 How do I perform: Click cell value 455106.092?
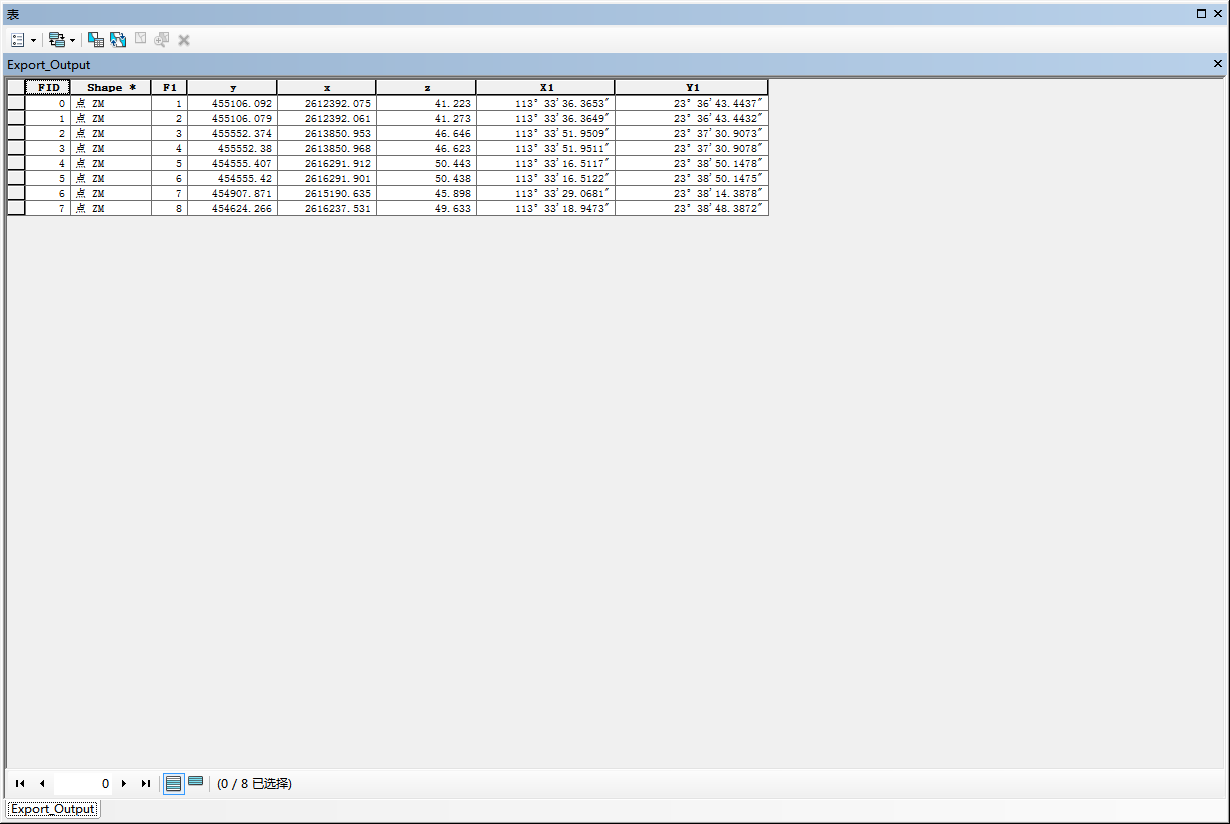pyautogui.click(x=232, y=103)
